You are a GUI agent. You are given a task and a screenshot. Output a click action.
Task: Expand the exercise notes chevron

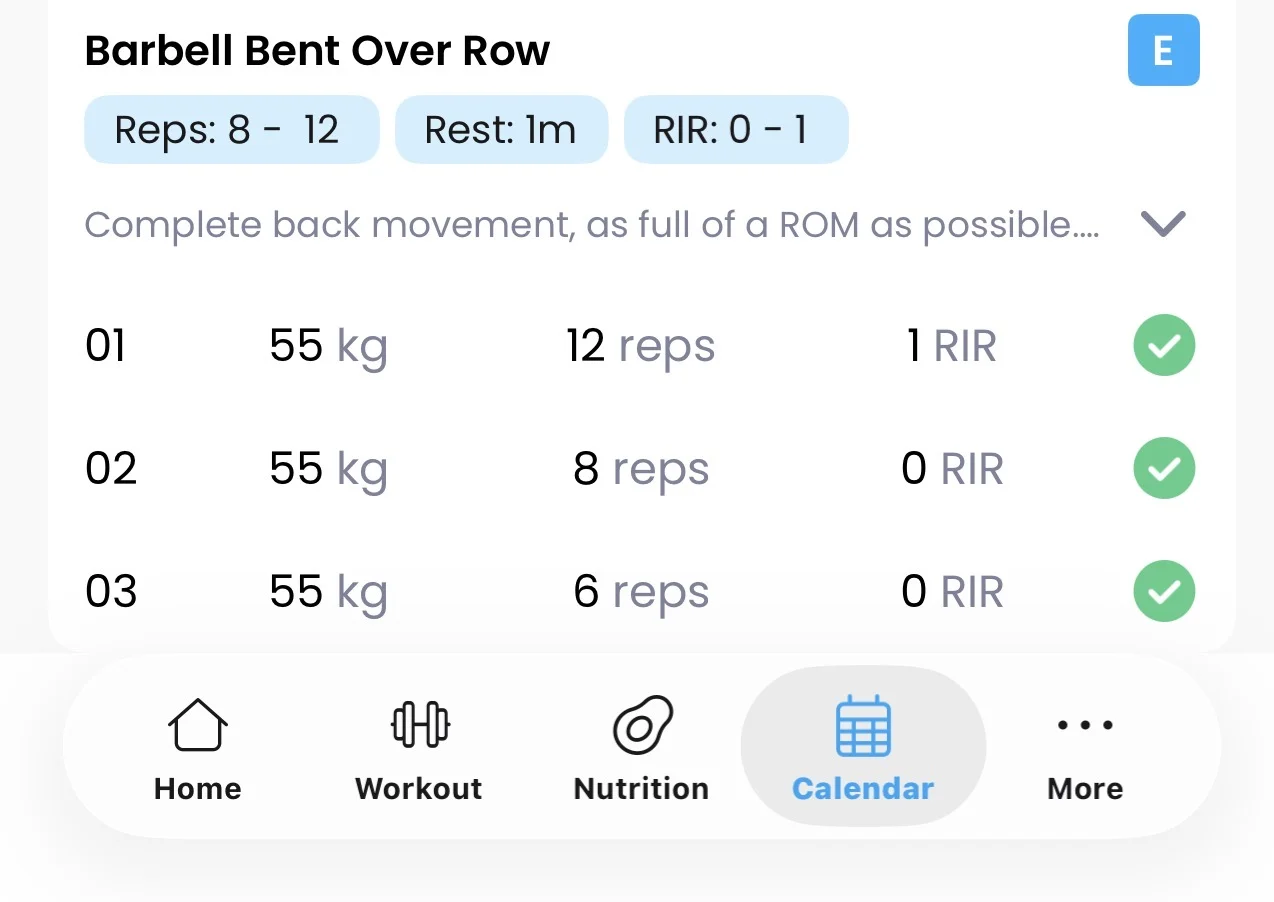pos(1163,224)
